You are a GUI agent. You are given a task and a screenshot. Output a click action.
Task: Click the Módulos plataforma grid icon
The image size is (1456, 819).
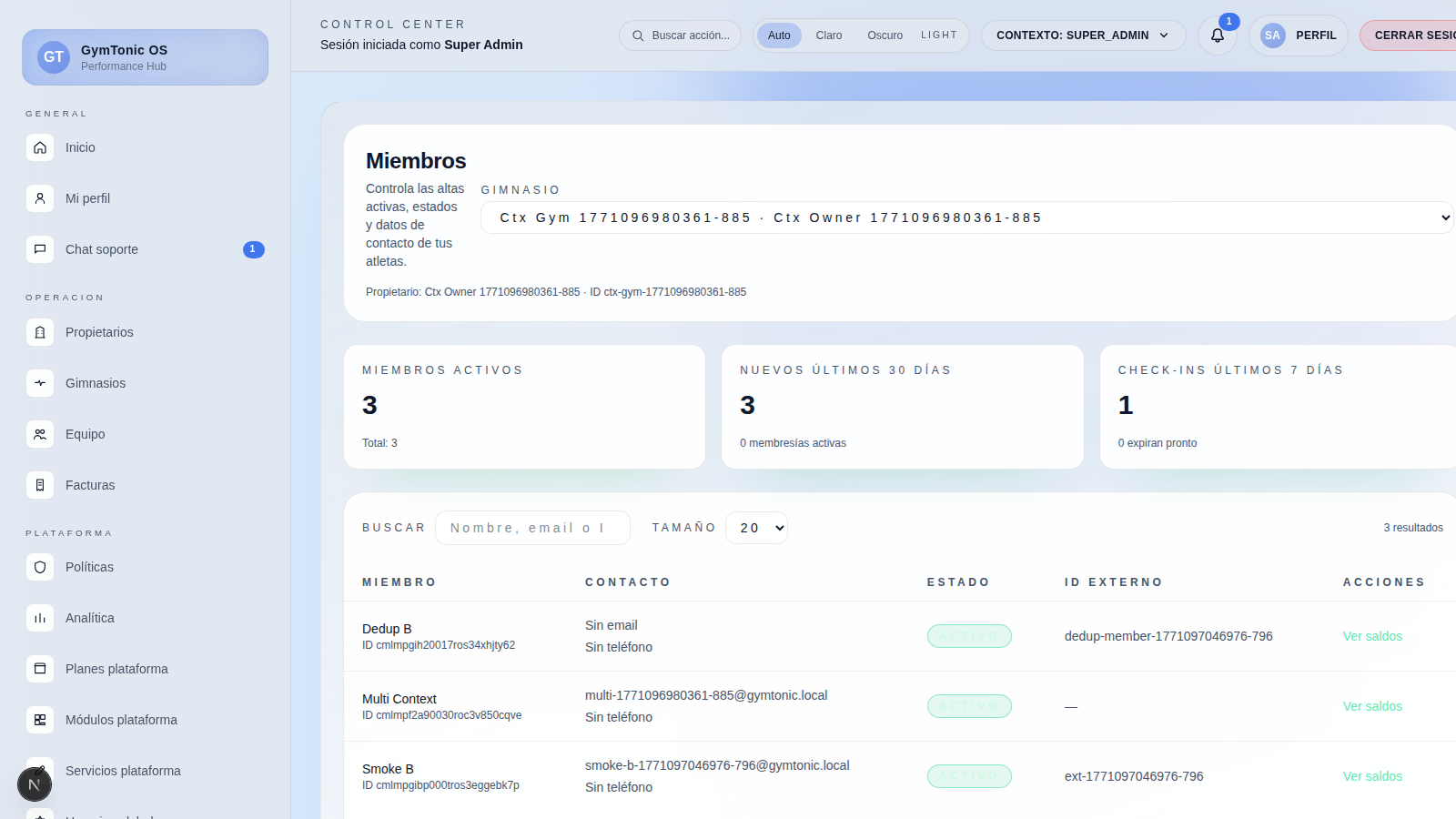click(40, 720)
